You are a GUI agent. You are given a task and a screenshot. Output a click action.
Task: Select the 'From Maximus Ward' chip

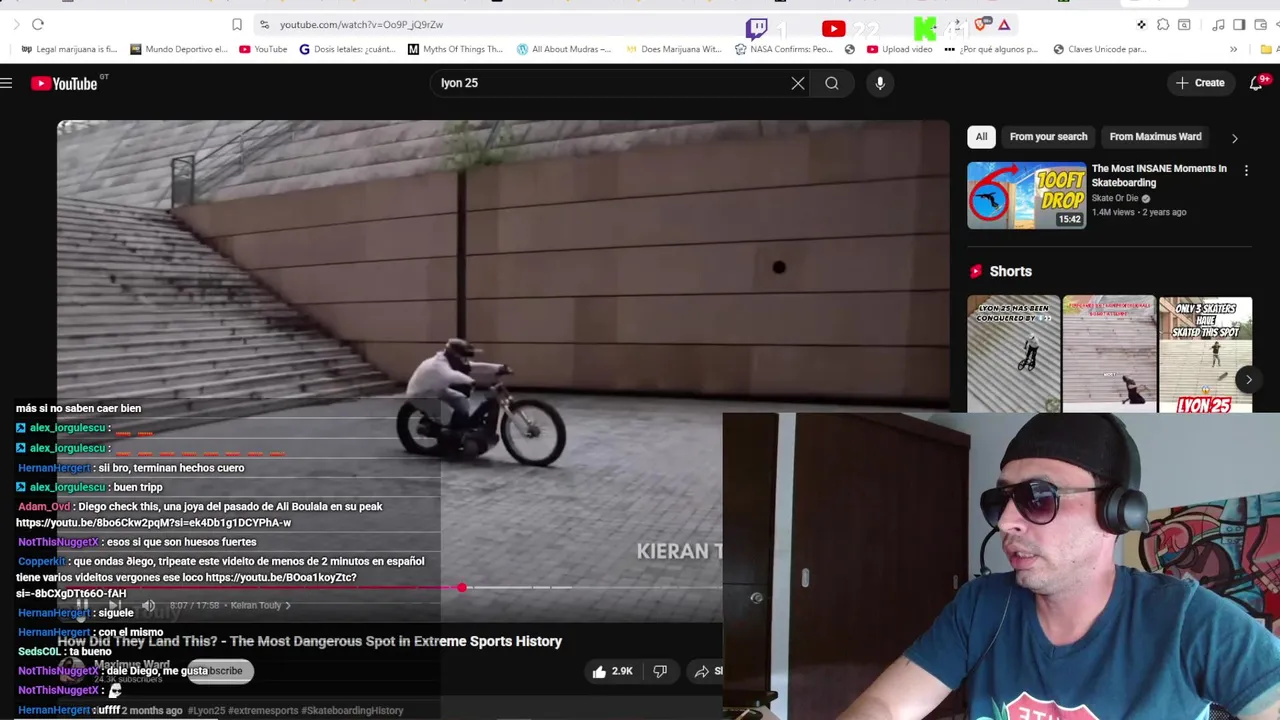tap(1155, 137)
